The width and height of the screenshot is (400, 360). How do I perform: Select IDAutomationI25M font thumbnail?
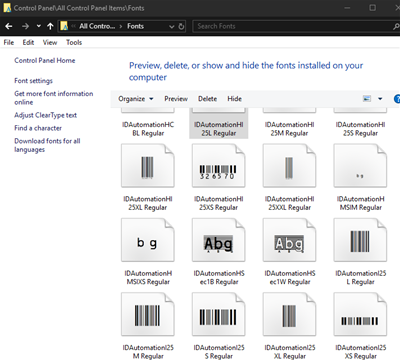click(148, 314)
